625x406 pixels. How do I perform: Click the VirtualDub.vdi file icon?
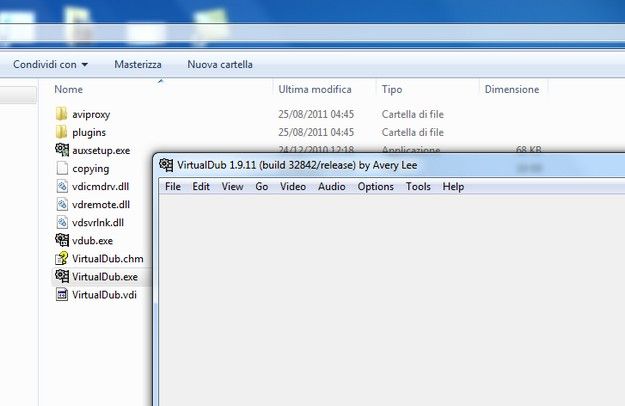tap(62, 294)
